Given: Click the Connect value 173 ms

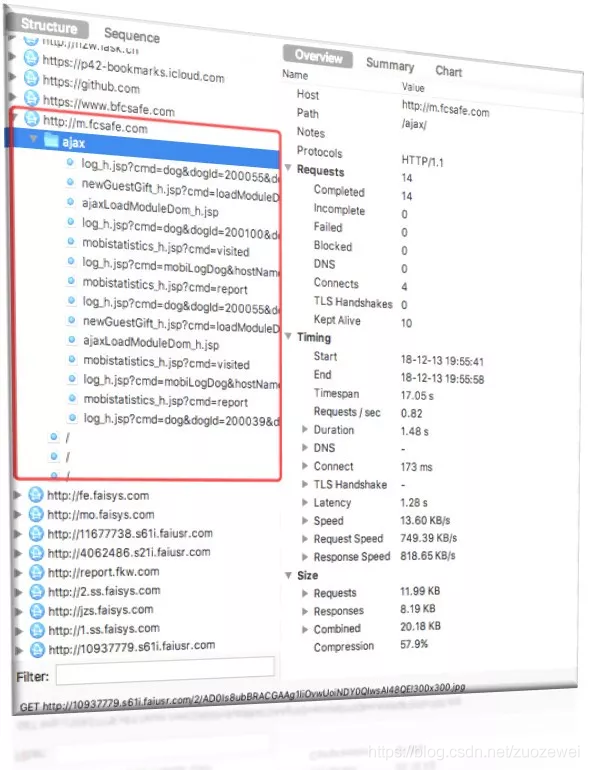Looking at the screenshot, I should [417, 467].
